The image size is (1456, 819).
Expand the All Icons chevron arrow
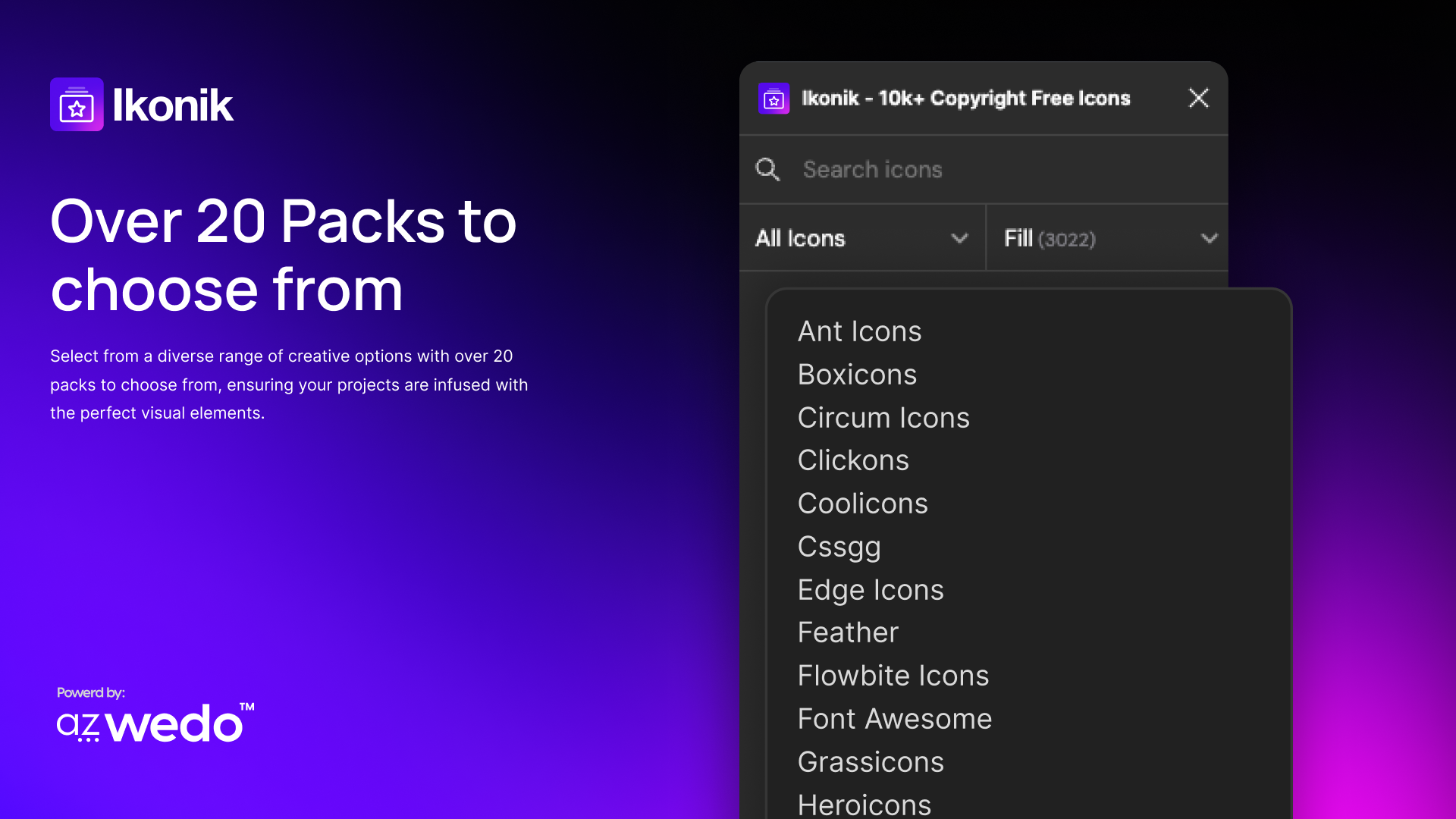pos(959,238)
